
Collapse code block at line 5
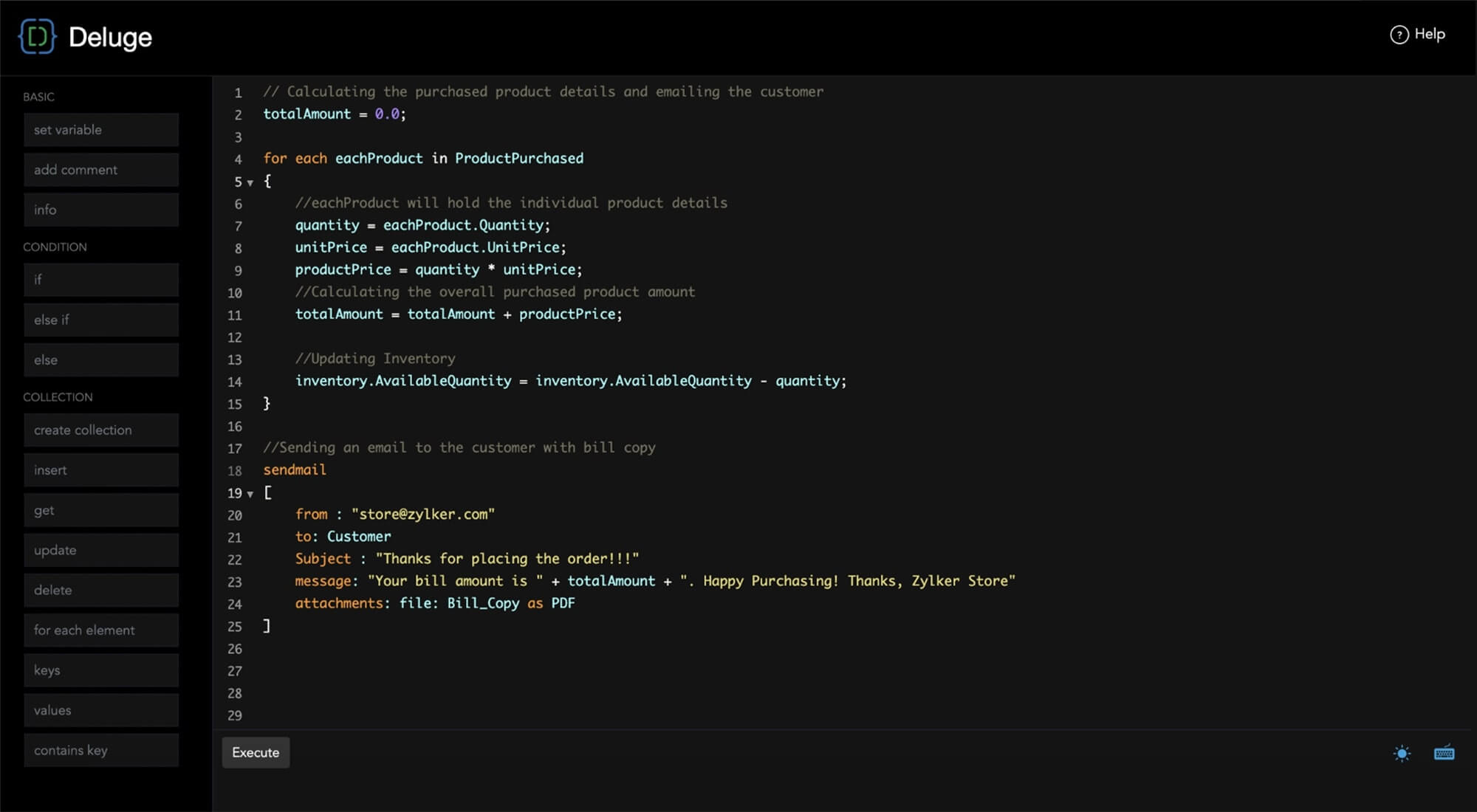250,182
